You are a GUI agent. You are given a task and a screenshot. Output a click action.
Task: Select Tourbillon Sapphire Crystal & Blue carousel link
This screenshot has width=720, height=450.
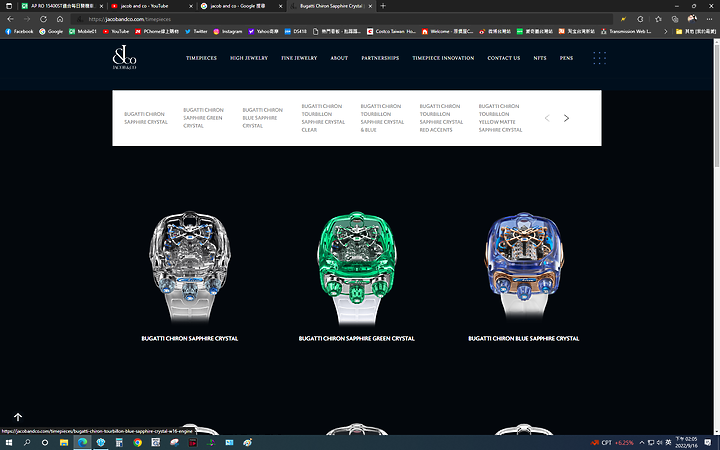tap(382, 118)
